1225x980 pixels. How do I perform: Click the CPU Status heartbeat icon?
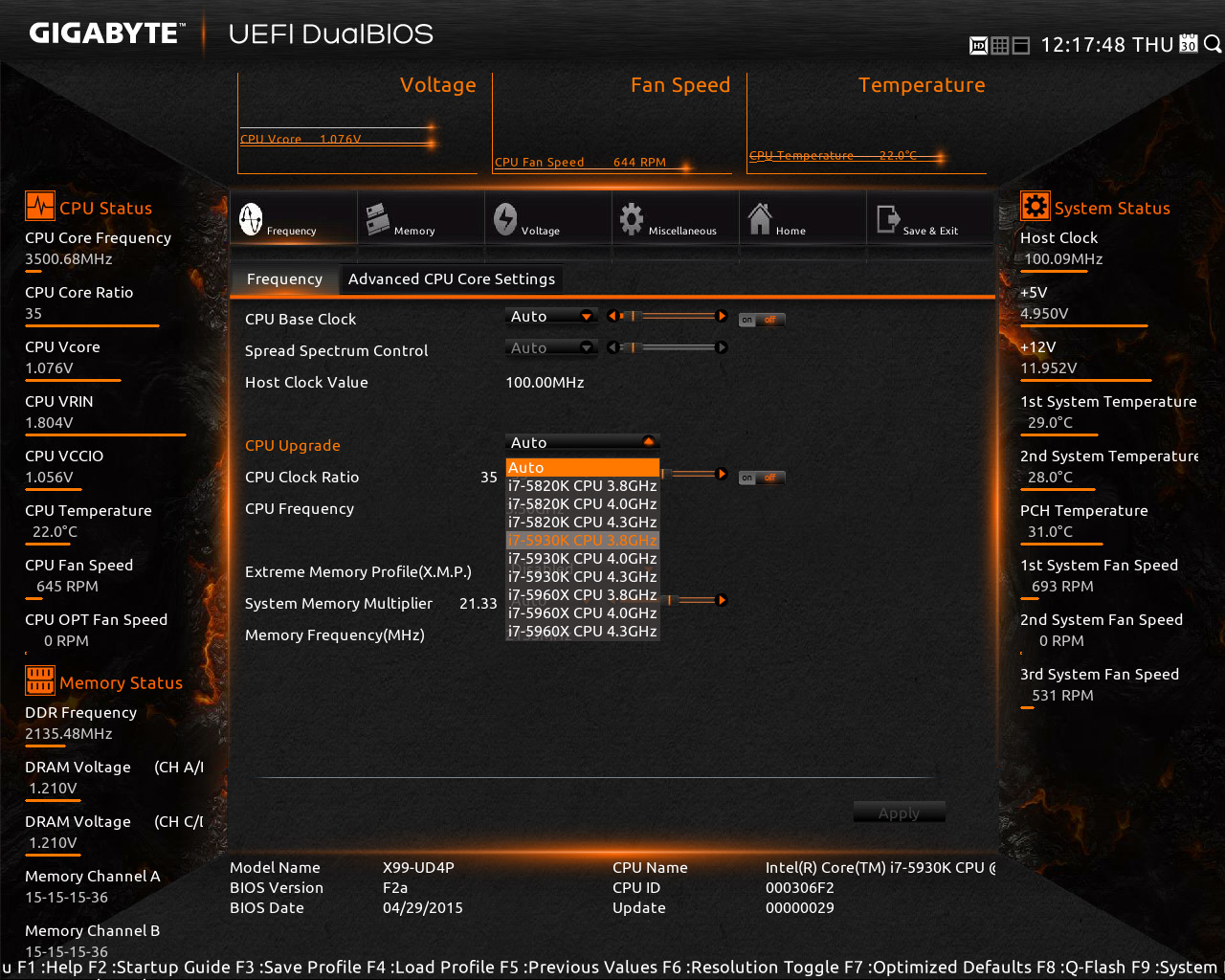[40, 207]
